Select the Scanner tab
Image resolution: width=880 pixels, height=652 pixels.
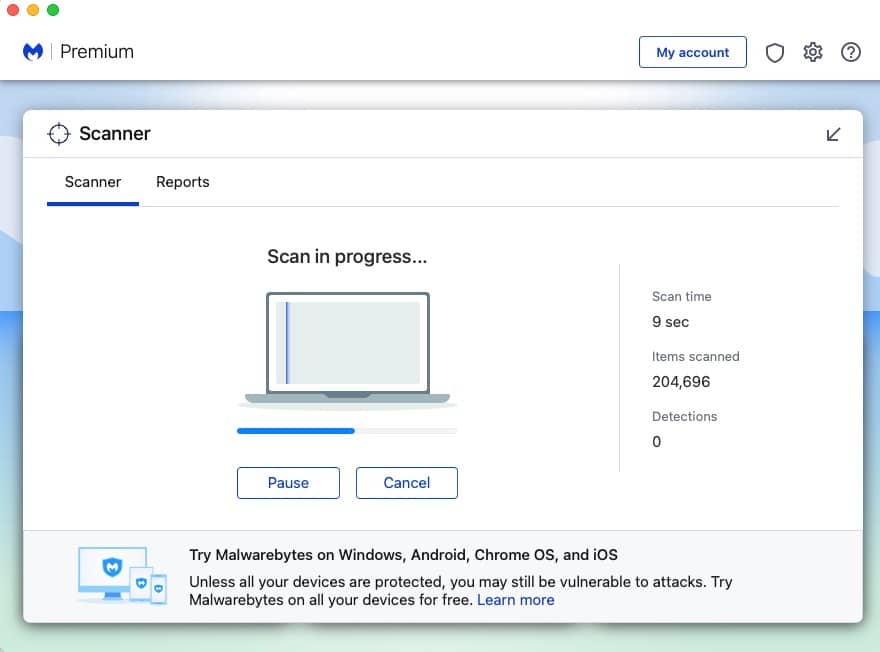click(x=93, y=182)
